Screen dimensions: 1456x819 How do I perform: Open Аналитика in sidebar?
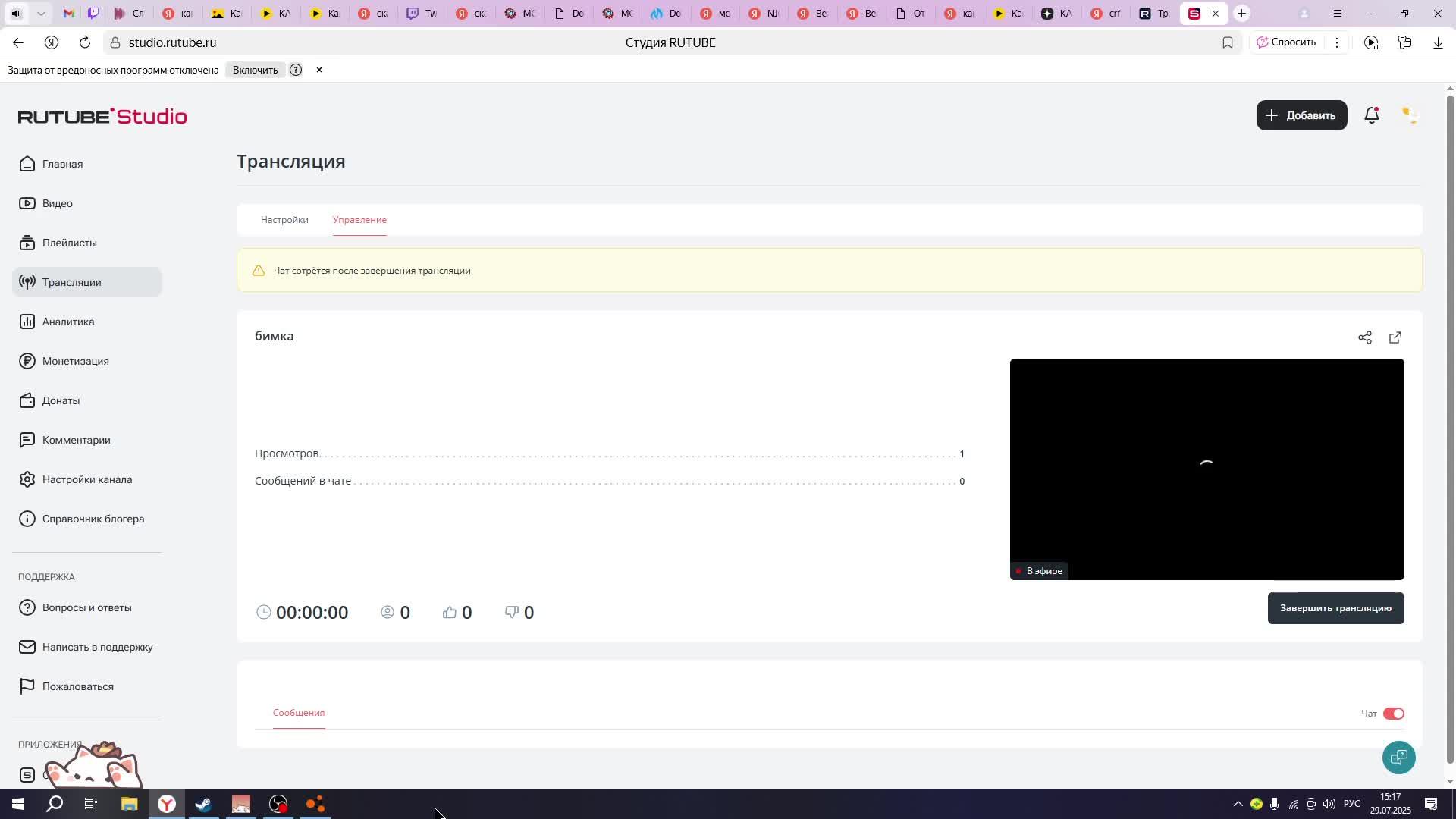(x=68, y=322)
